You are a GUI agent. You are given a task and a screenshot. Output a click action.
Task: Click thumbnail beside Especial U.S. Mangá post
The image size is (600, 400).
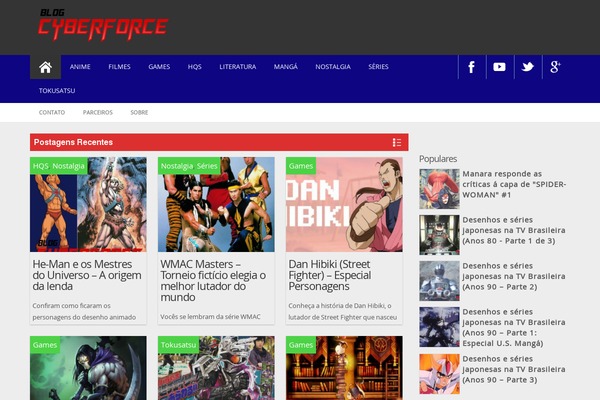click(x=439, y=327)
